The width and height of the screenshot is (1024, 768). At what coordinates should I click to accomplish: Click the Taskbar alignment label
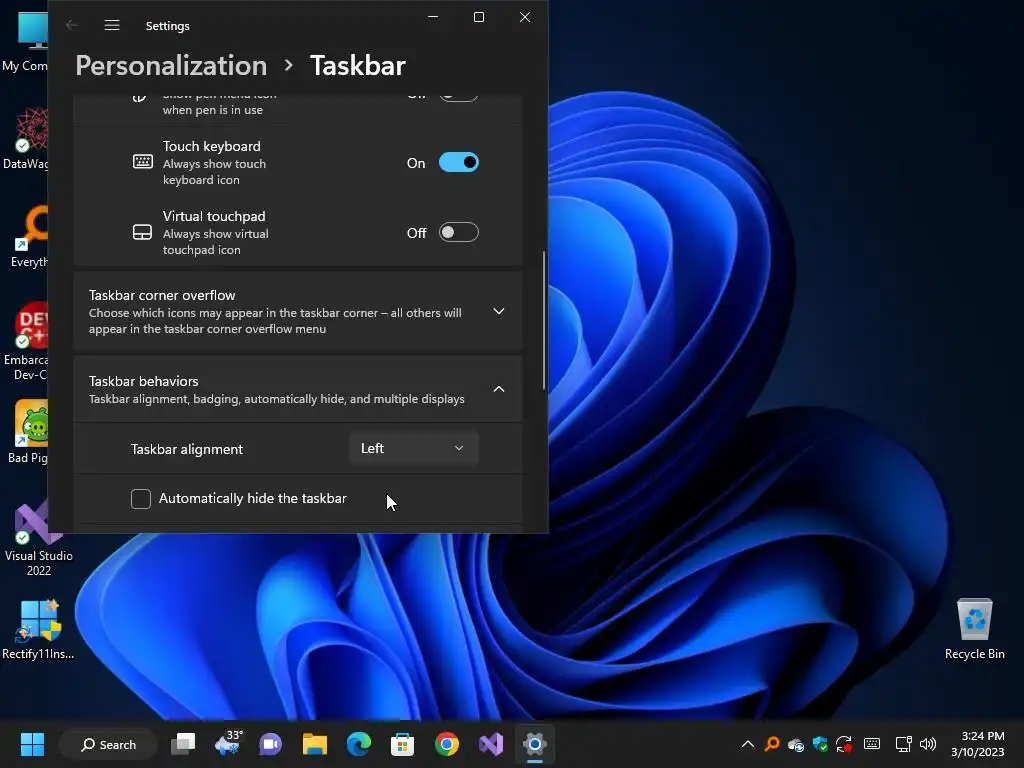point(187,449)
